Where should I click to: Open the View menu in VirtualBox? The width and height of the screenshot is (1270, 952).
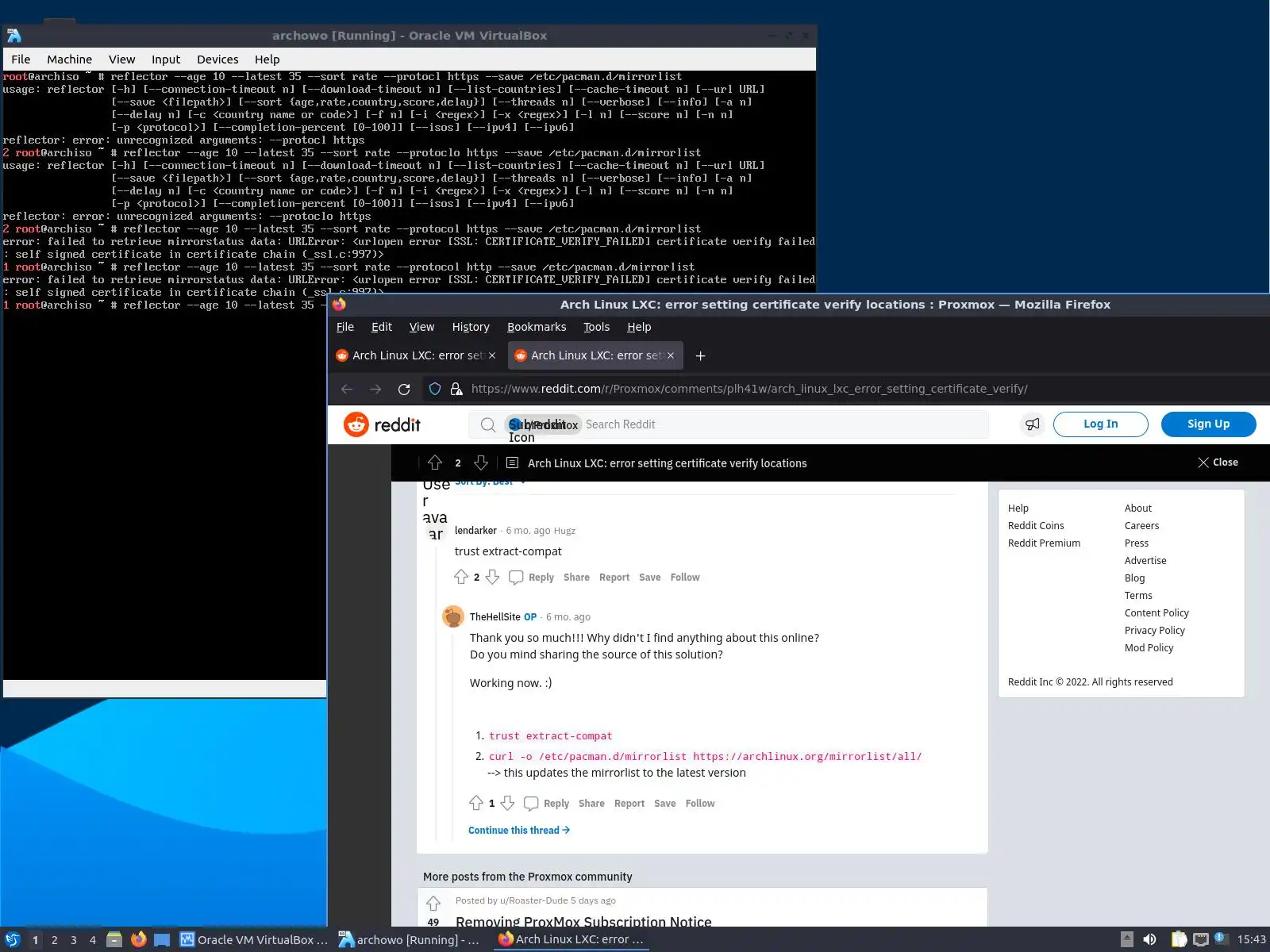(x=121, y=59)
